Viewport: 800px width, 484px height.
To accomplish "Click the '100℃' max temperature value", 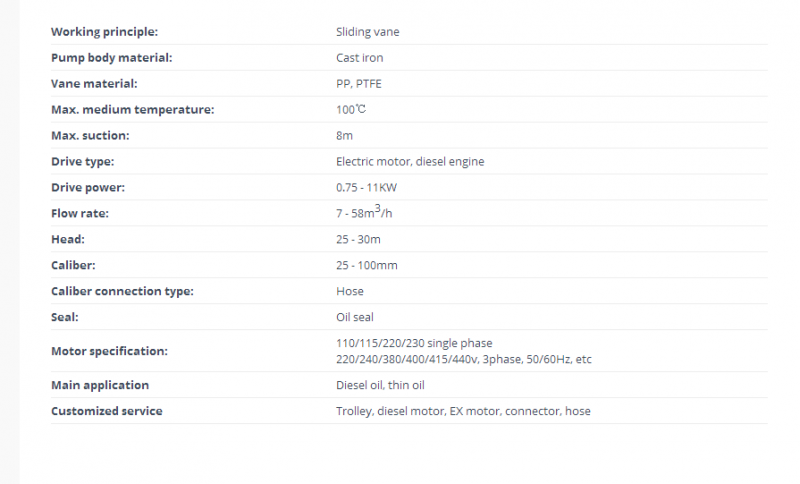I will (x=351, y=109).
